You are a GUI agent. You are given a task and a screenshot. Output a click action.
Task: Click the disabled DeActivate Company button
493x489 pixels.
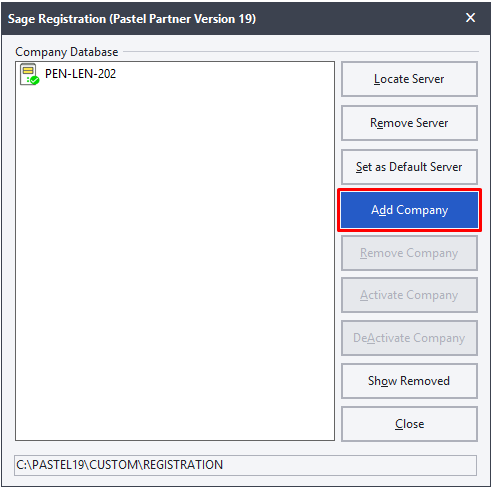click(x=409, y=338)
